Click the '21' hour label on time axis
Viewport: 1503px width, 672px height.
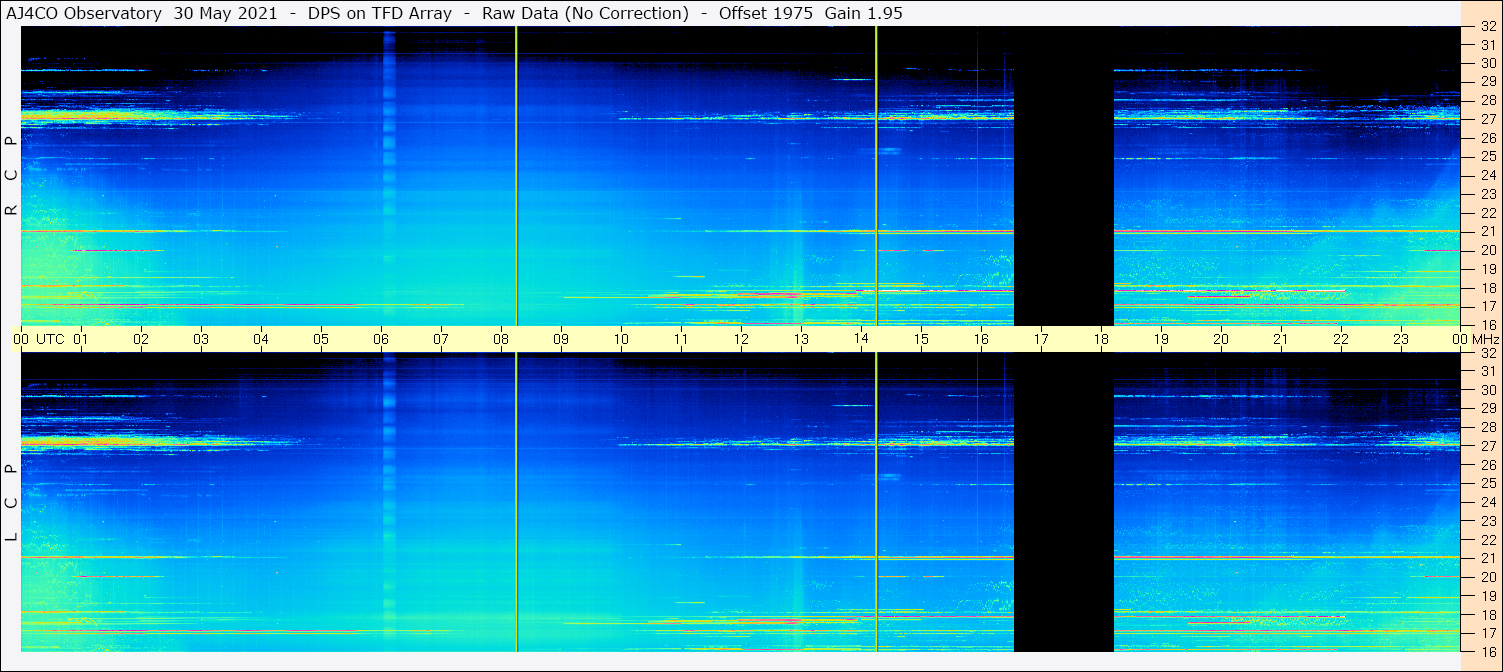1281,339
